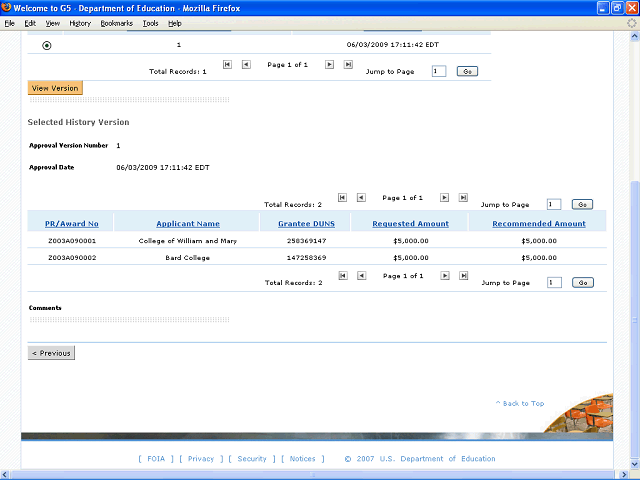Viewport: 640px width, 480px height.
Task: Click College of William and Mary cell
Action: (188, 241)
